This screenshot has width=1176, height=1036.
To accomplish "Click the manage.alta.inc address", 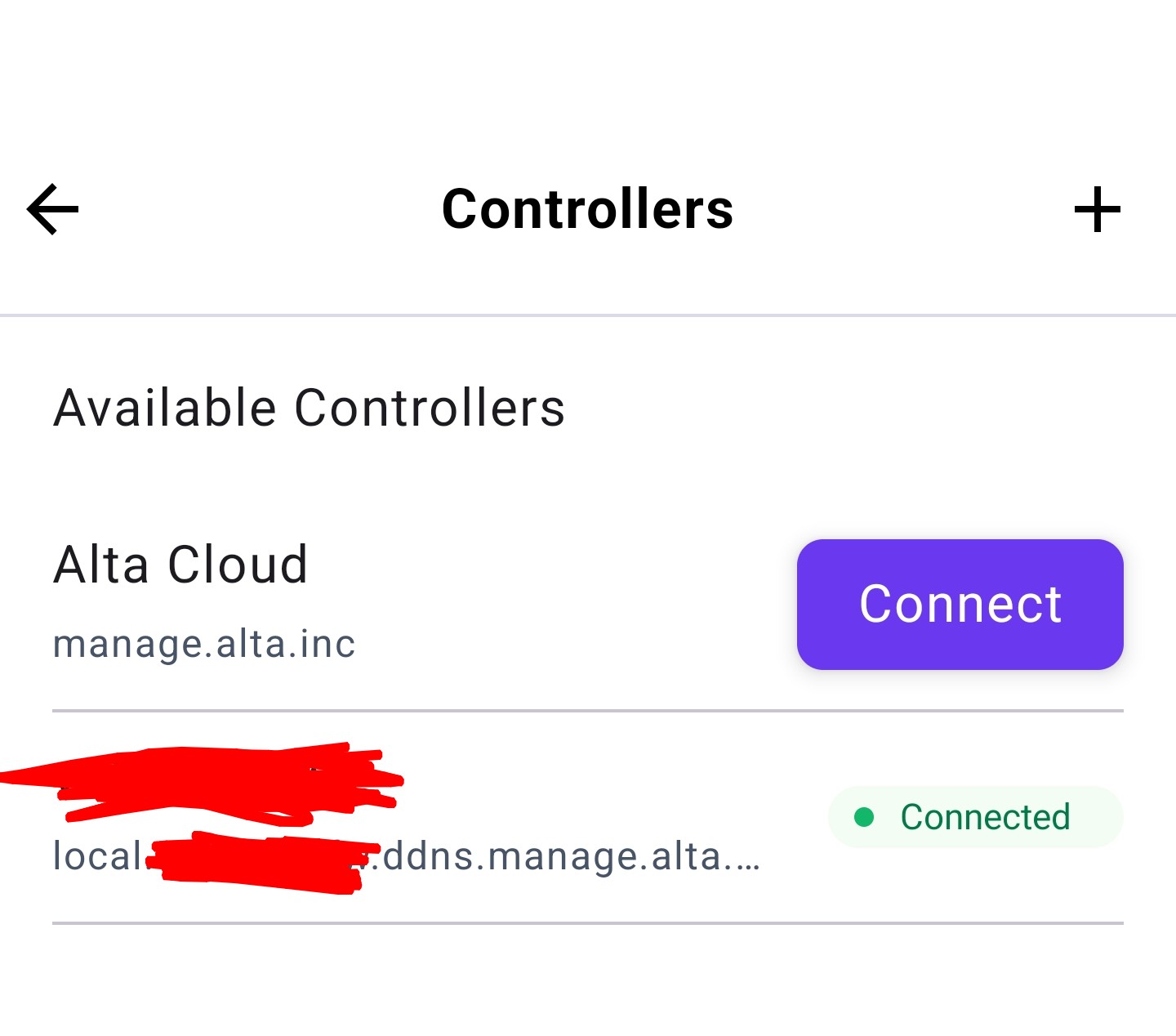I will [x=204, y=644].
